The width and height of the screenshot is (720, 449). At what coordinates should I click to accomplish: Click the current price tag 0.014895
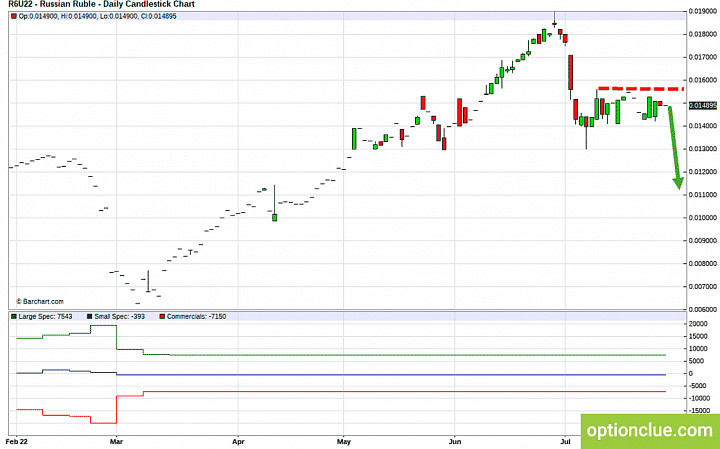point(703,106)
